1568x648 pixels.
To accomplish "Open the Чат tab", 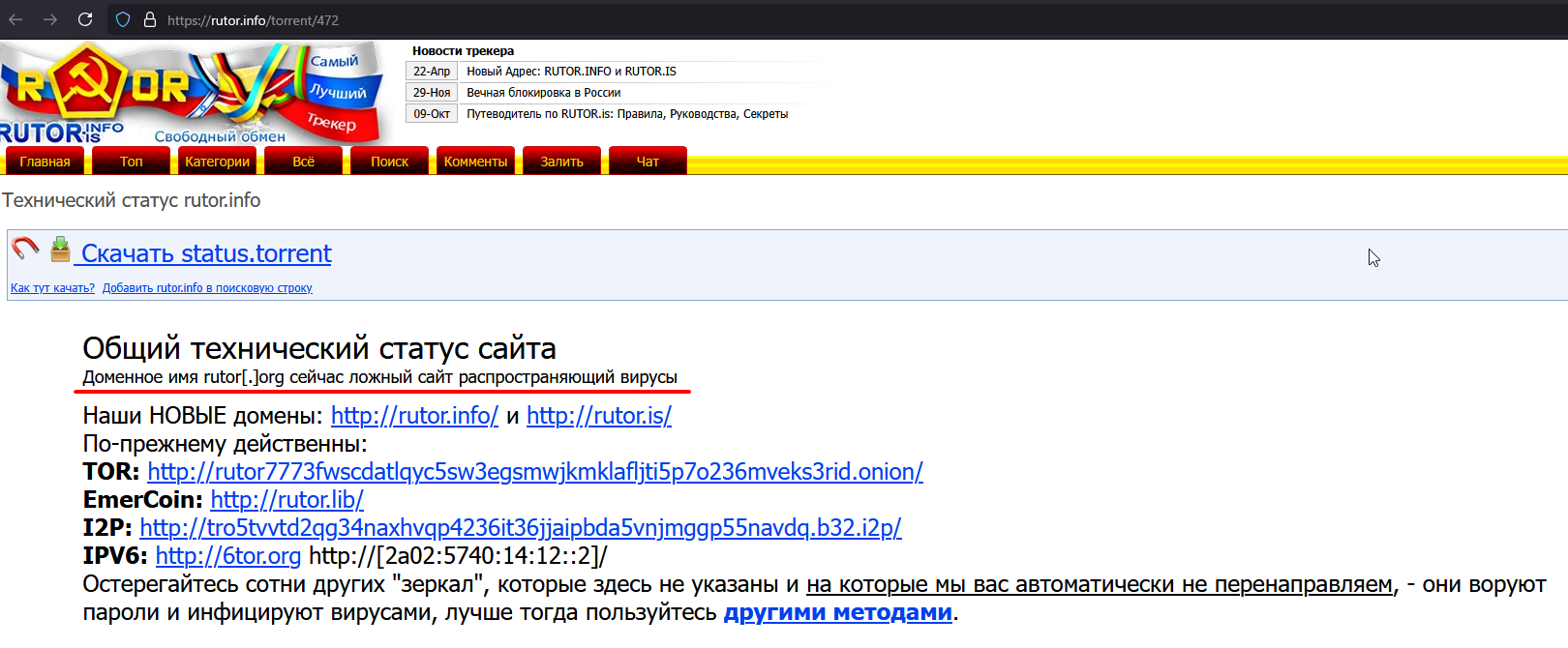I will pos(648,162).
